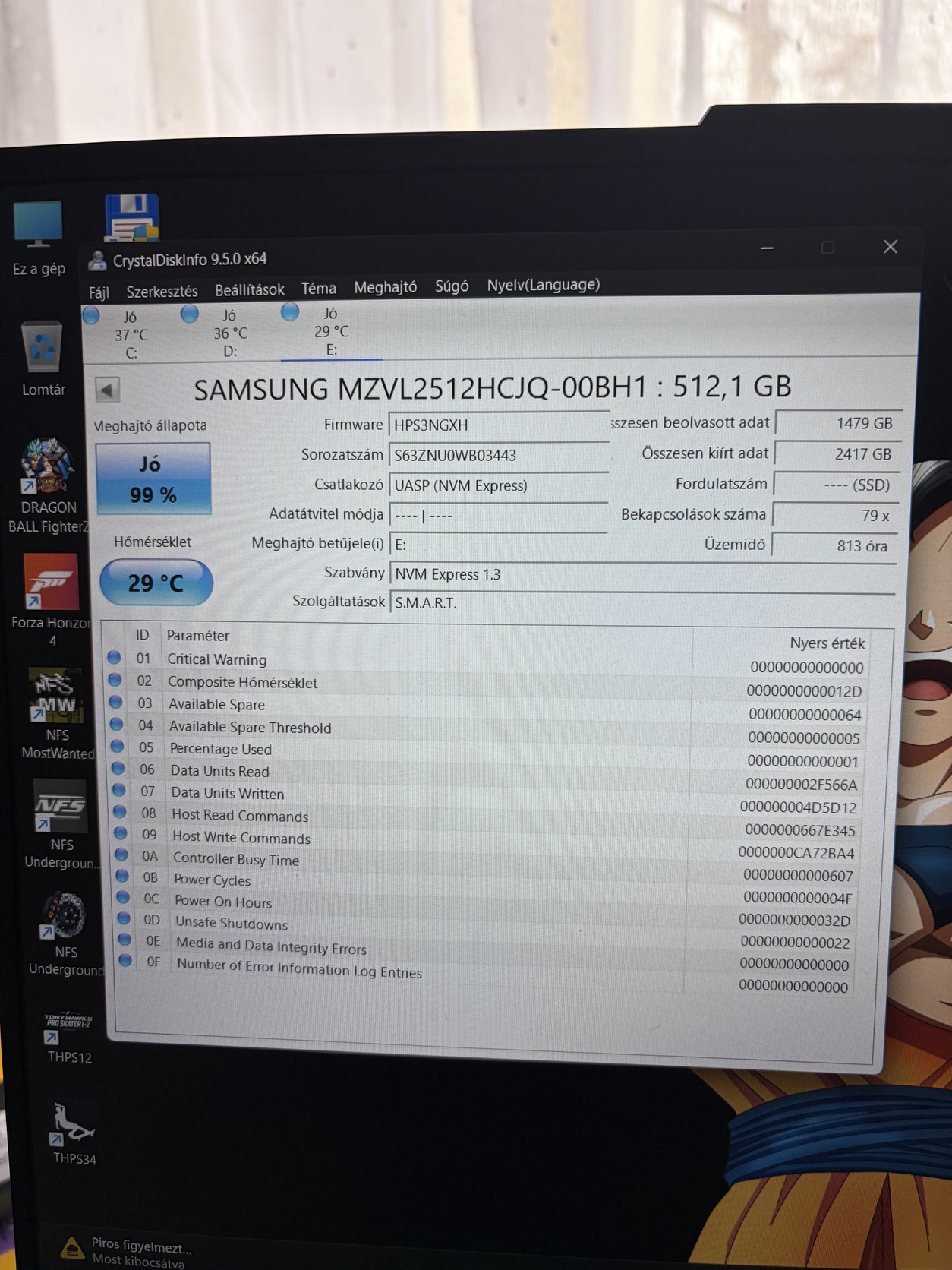Click the Paraméter column header

coord(198,636)
